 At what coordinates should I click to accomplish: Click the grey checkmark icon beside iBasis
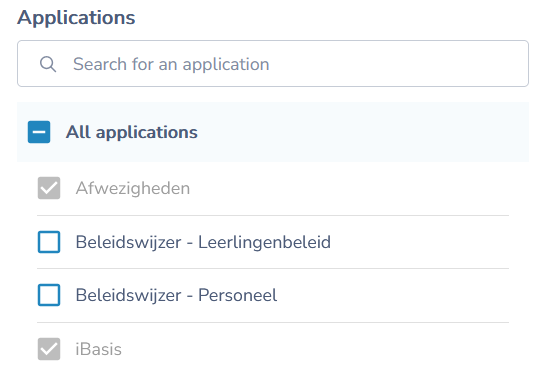tap(49, 349)
